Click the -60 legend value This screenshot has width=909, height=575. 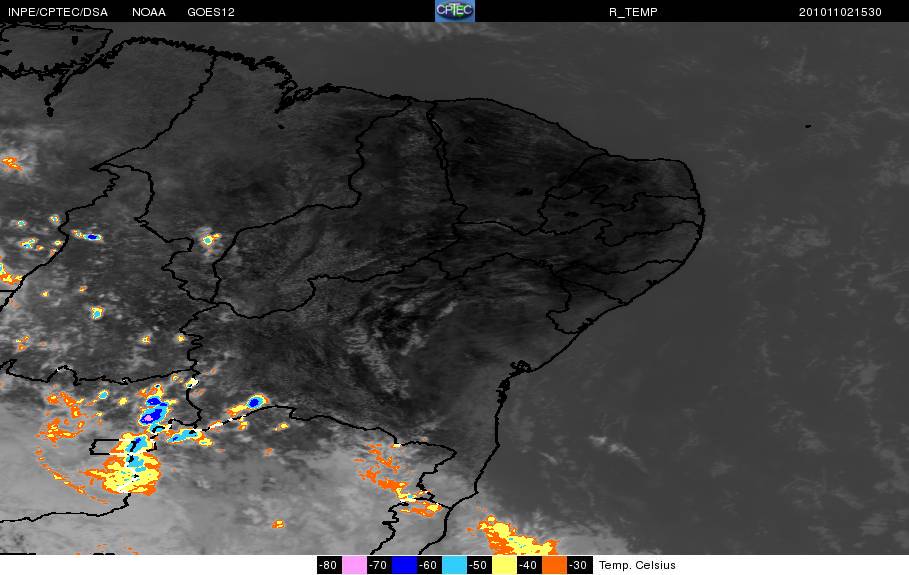point(428,565)
